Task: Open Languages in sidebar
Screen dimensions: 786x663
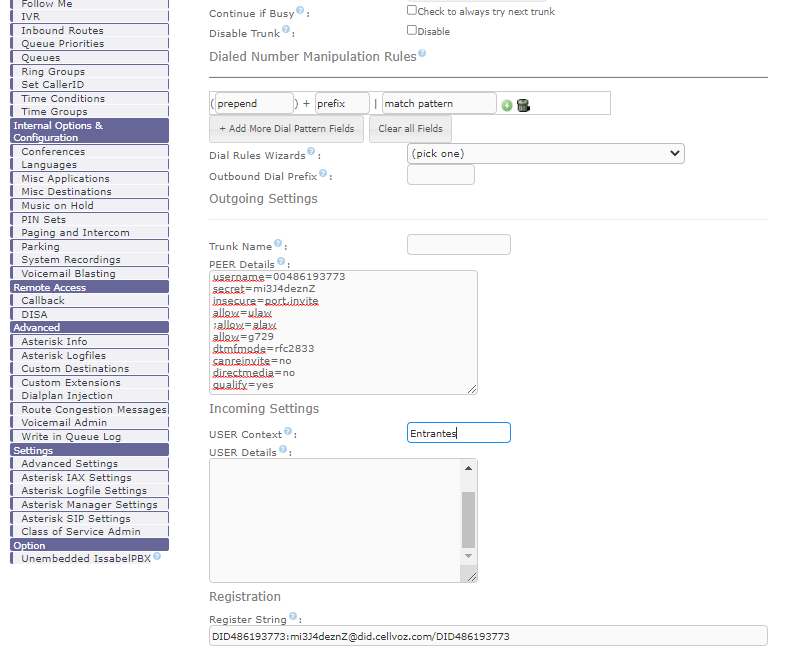Action: click(49, 165)
